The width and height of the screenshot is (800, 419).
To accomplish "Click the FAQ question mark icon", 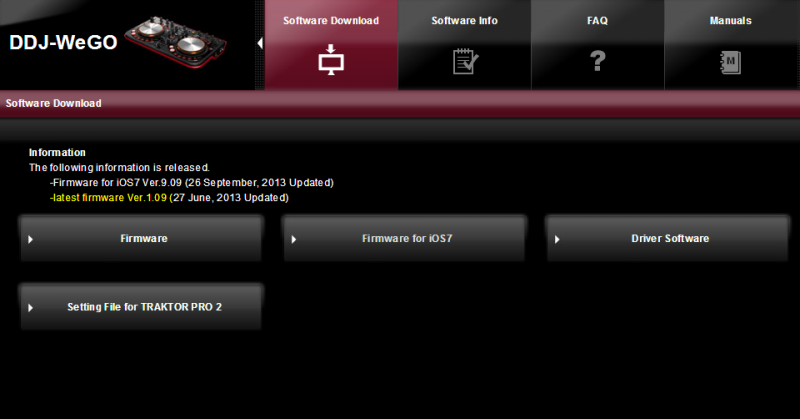I will point(597,61).
